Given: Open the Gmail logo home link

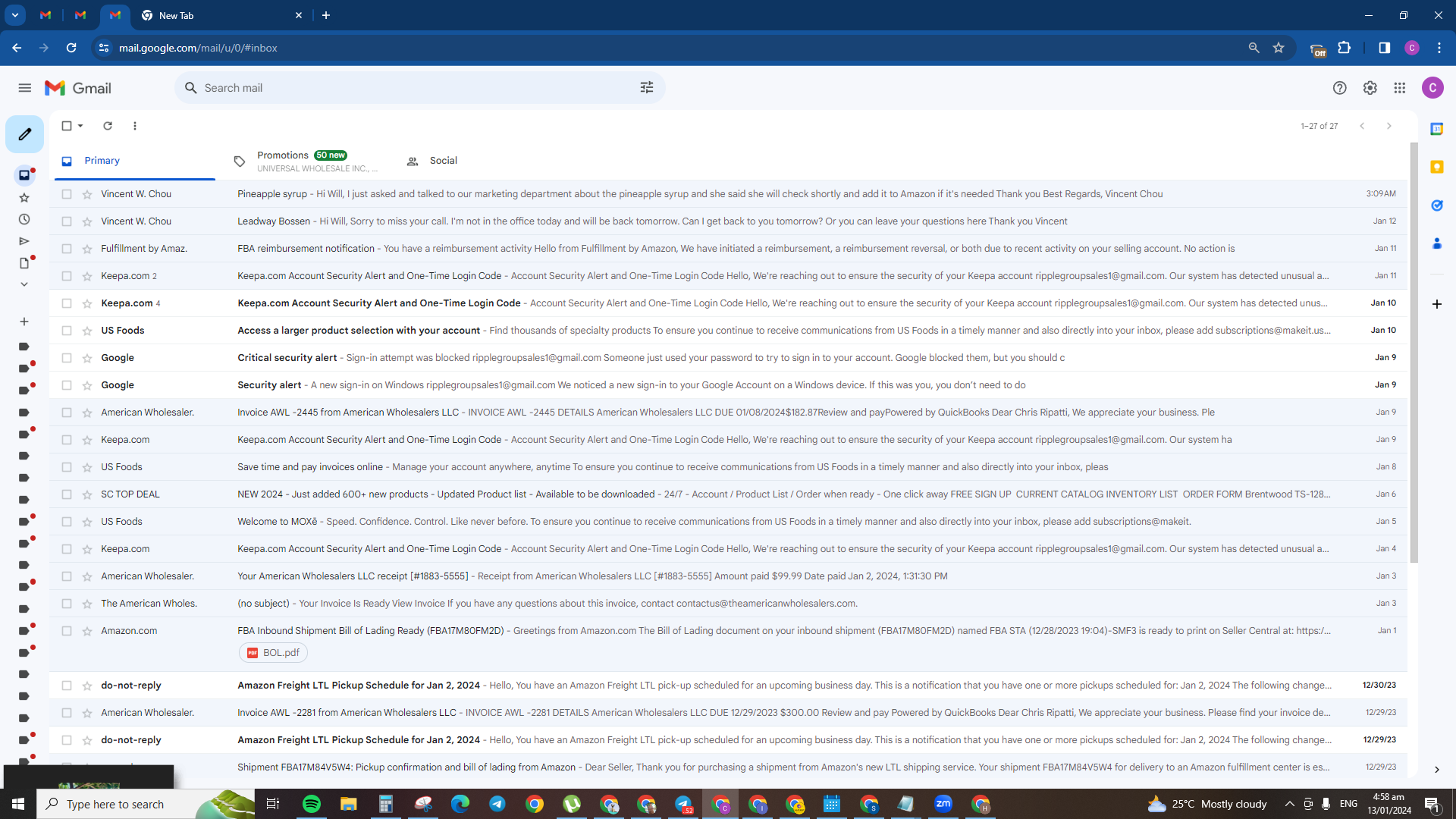Looking at the screenshot, I should (78, 88).
